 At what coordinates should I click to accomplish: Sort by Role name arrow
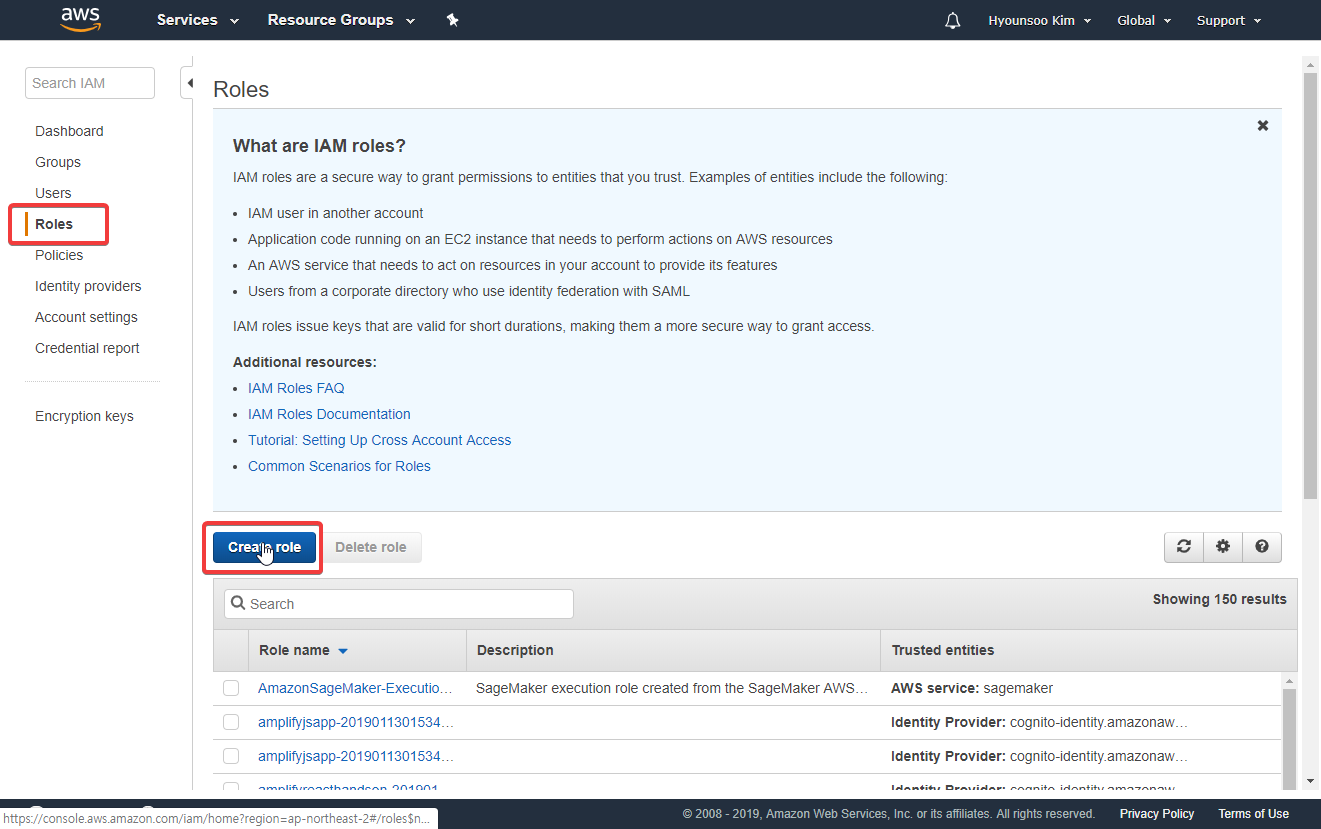tap(343, 651)
